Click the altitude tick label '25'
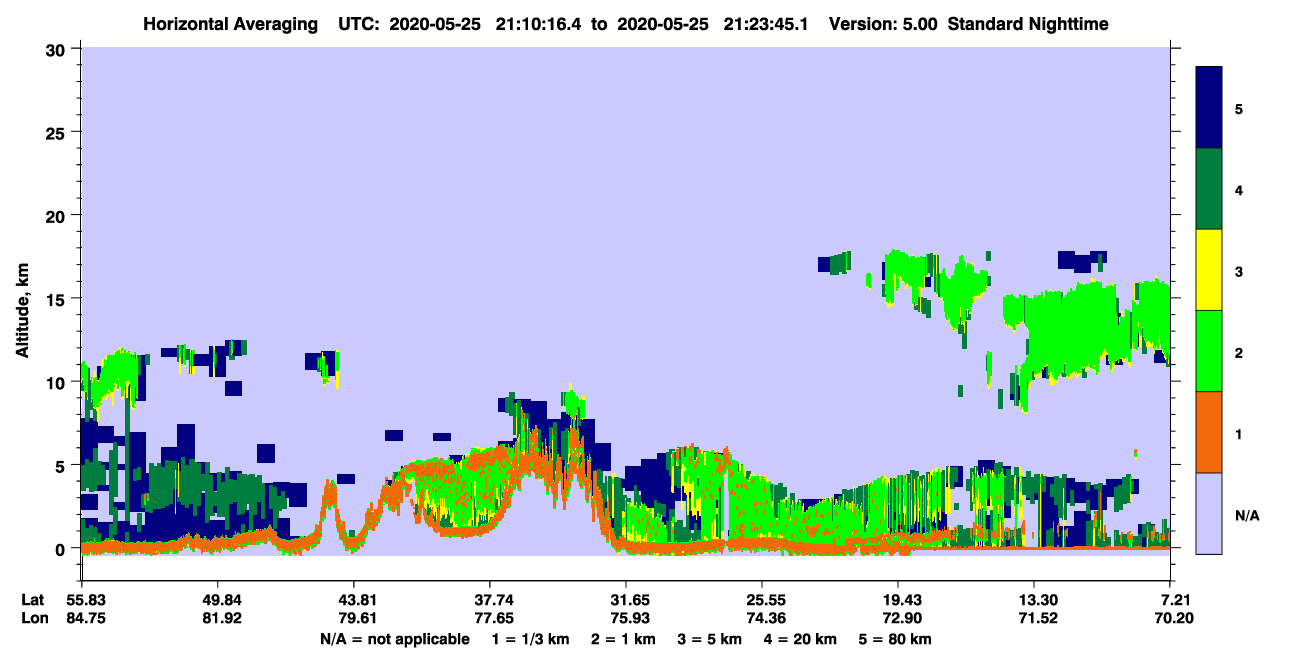 (x=58, y=132)
